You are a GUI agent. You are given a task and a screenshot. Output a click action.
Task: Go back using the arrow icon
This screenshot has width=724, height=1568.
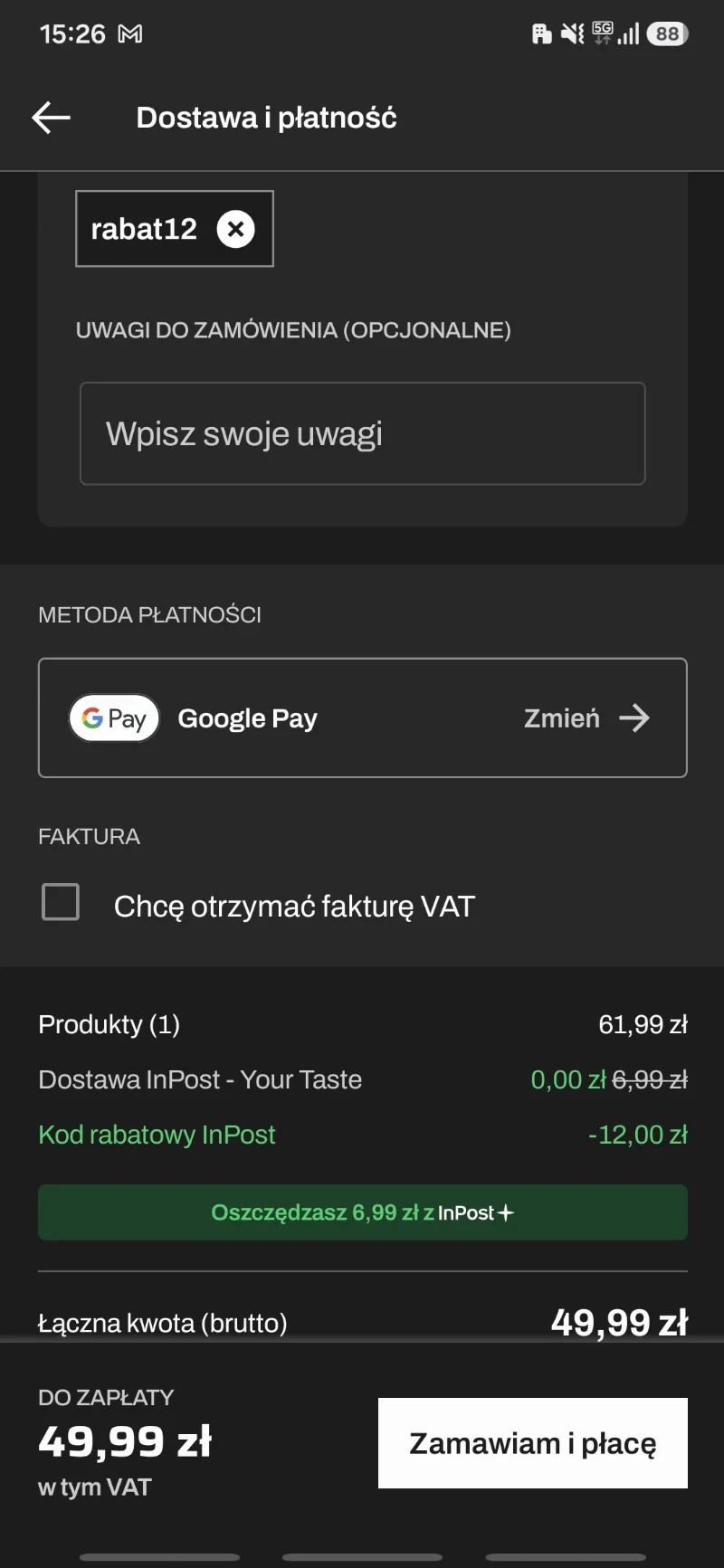pyautogui.click(x=51, y=118)
